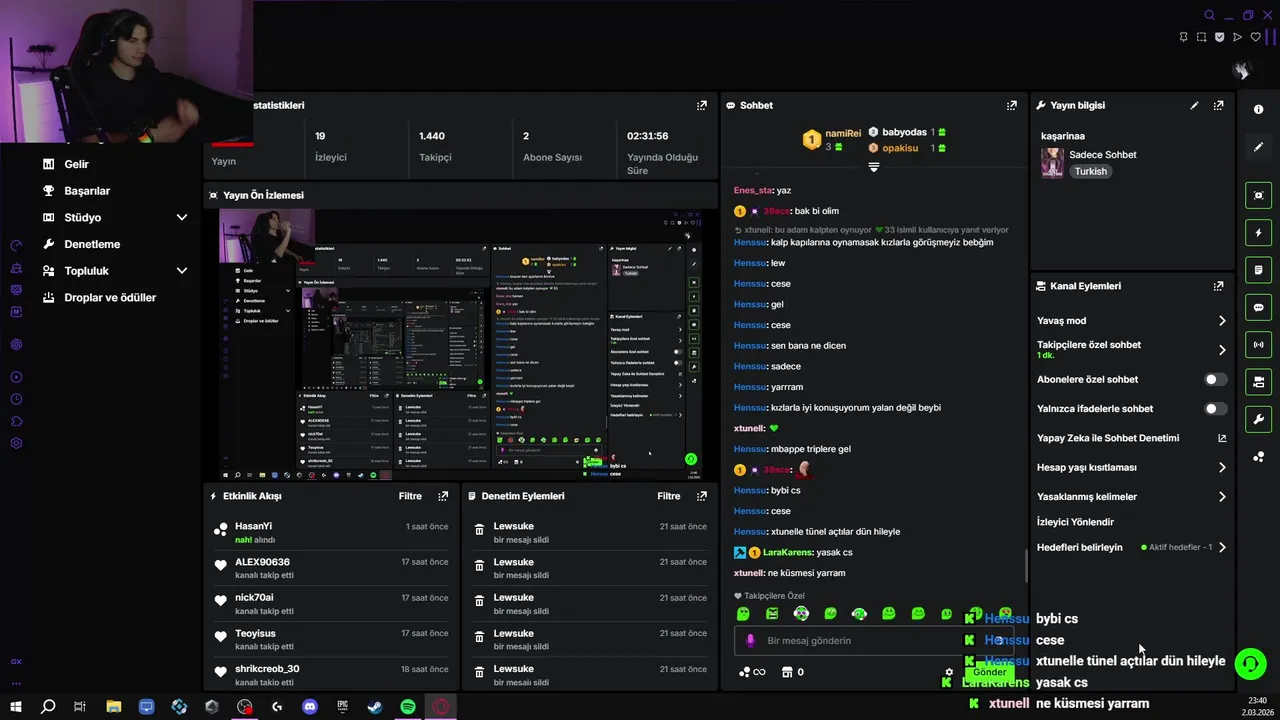The image size is (1280, 720).
Task: Click the ALEX90636 follow entry
Action: 330,568
